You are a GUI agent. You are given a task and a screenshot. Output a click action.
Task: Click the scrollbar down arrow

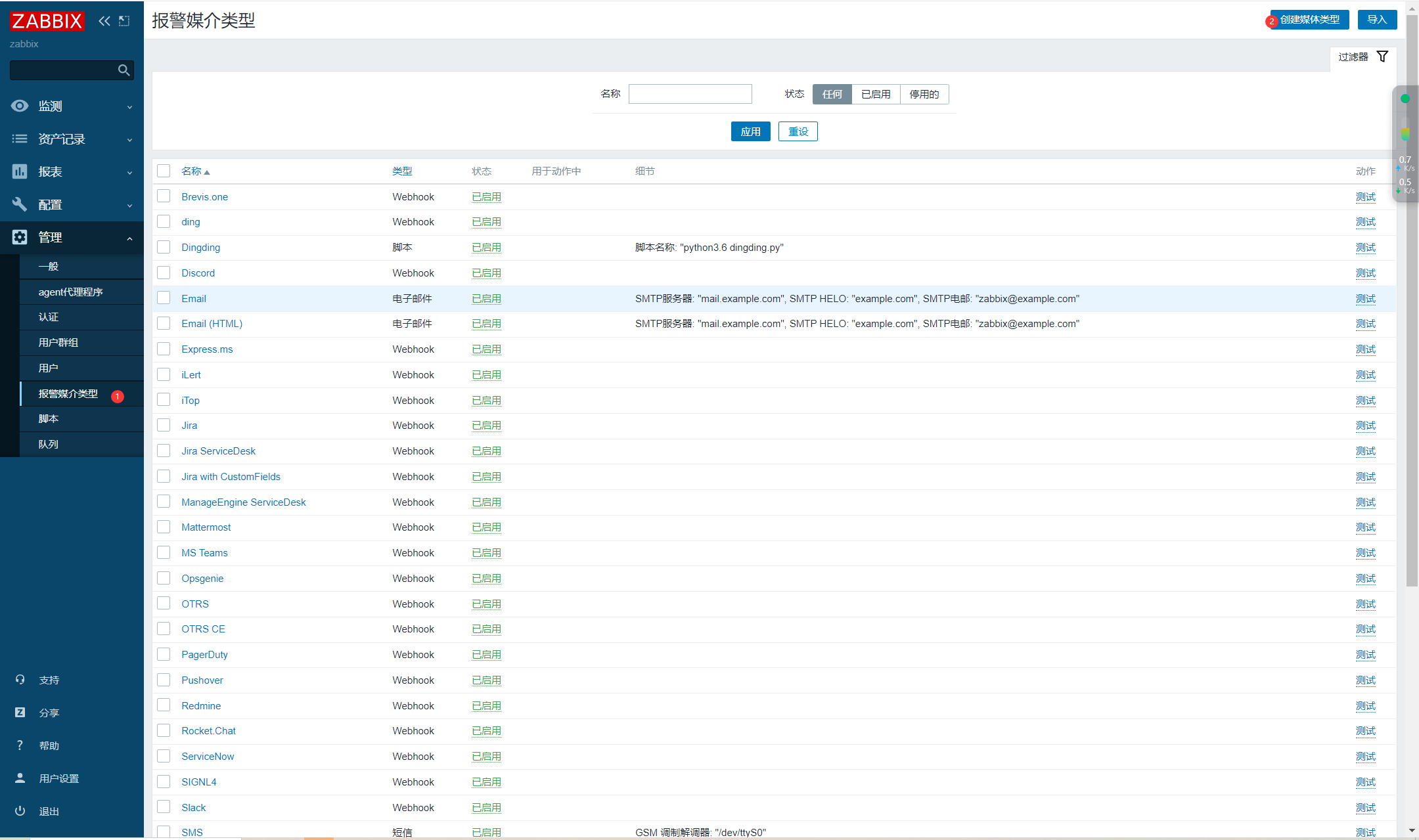[1412, 830]
